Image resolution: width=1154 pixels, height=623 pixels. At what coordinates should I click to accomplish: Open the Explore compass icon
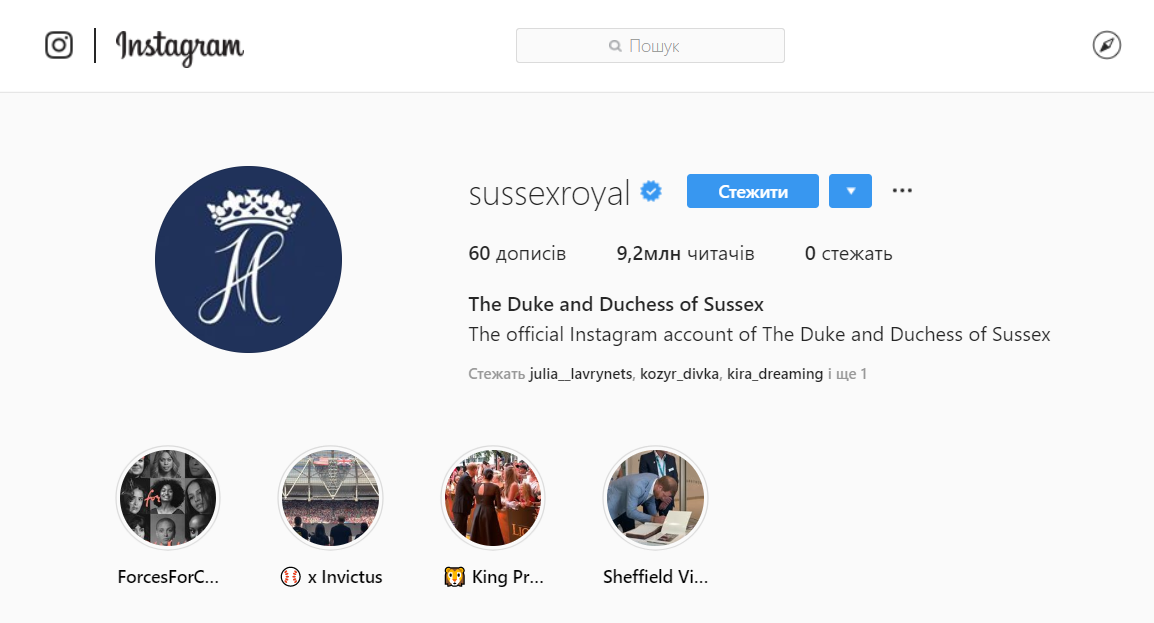(1106, 46)
